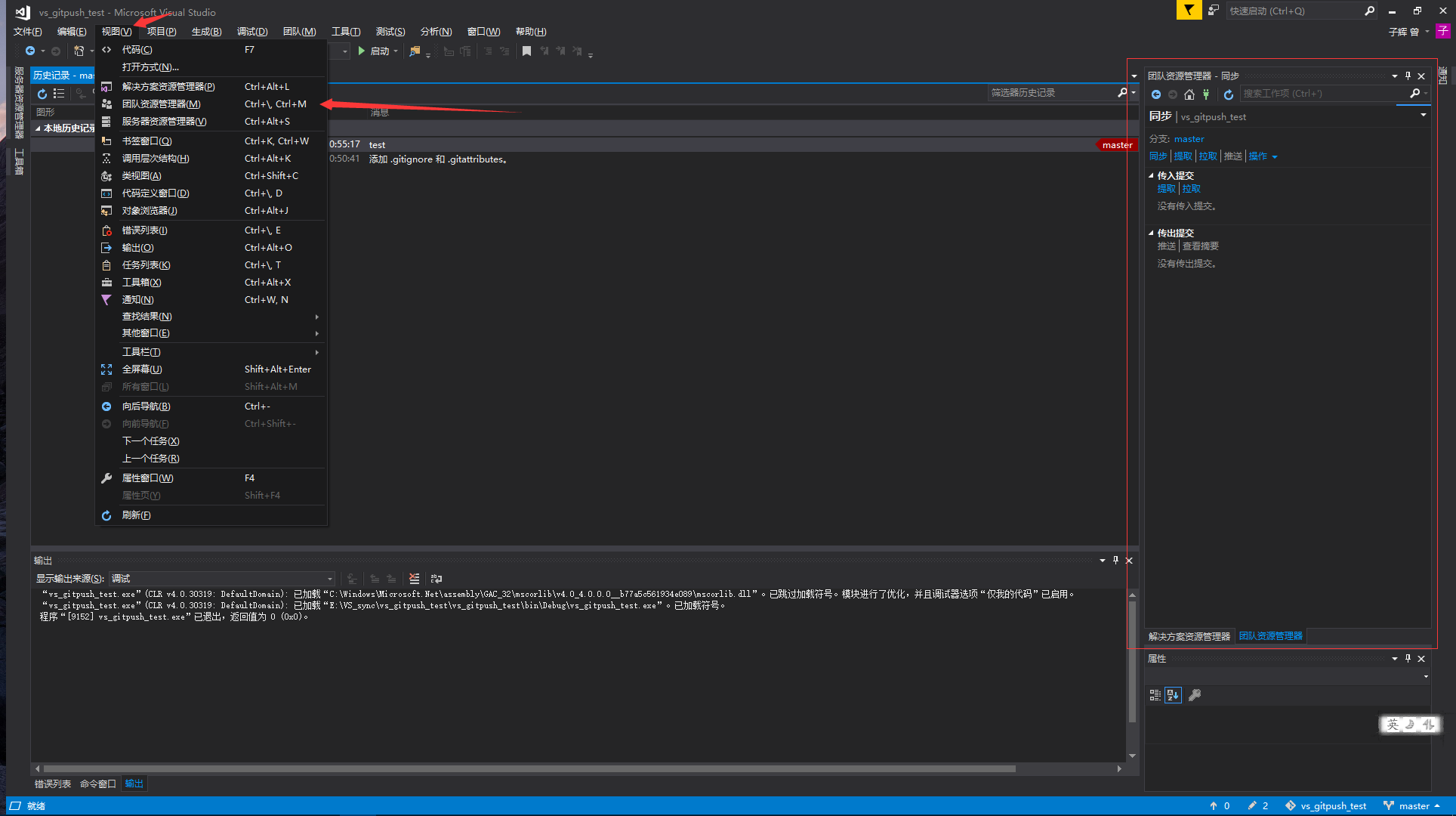Viewport: 1456px width, 816px height.
Task: Select 团队资源管理器 in the View menu
Action: (x=161, y=104)
